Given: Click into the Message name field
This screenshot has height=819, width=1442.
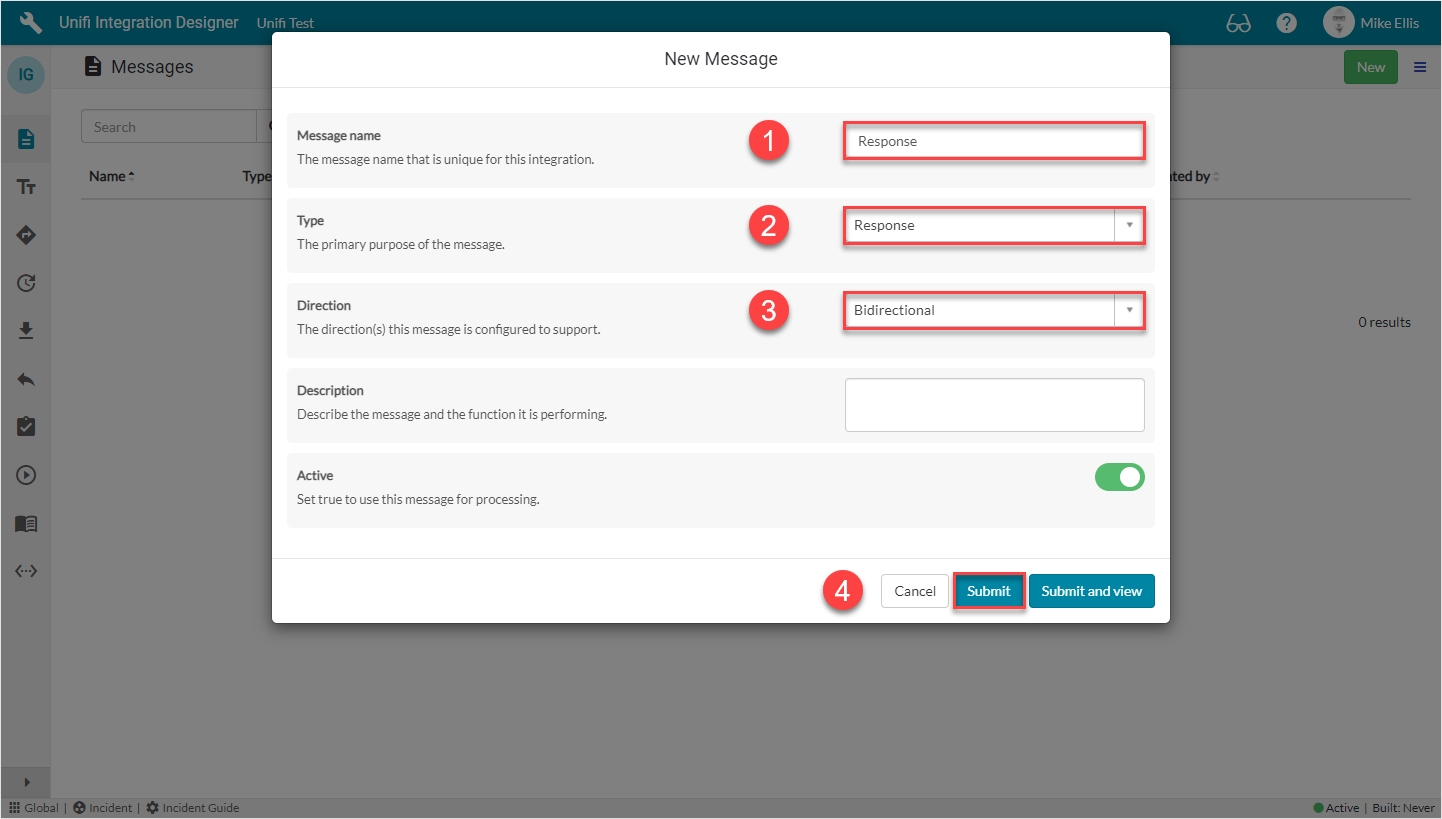Looking at the screenshot, I should coord(993,141).
